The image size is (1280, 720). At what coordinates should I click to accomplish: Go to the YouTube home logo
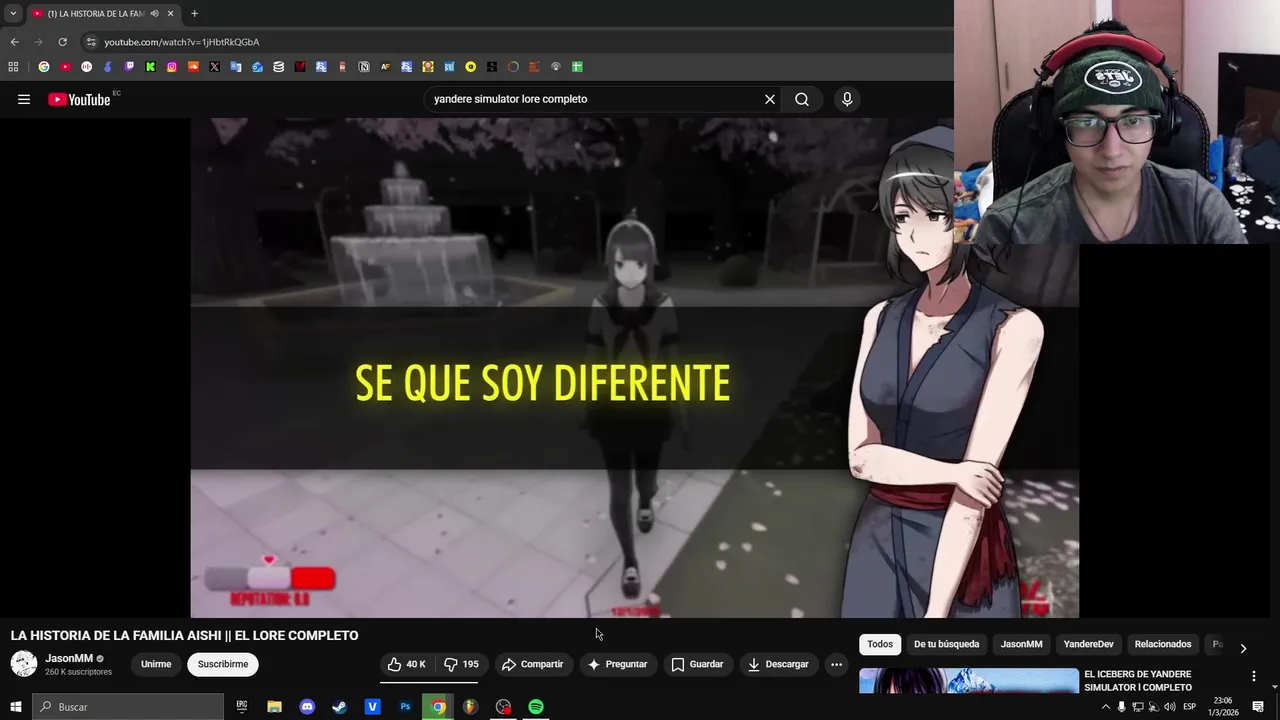(x=79, y=99)
